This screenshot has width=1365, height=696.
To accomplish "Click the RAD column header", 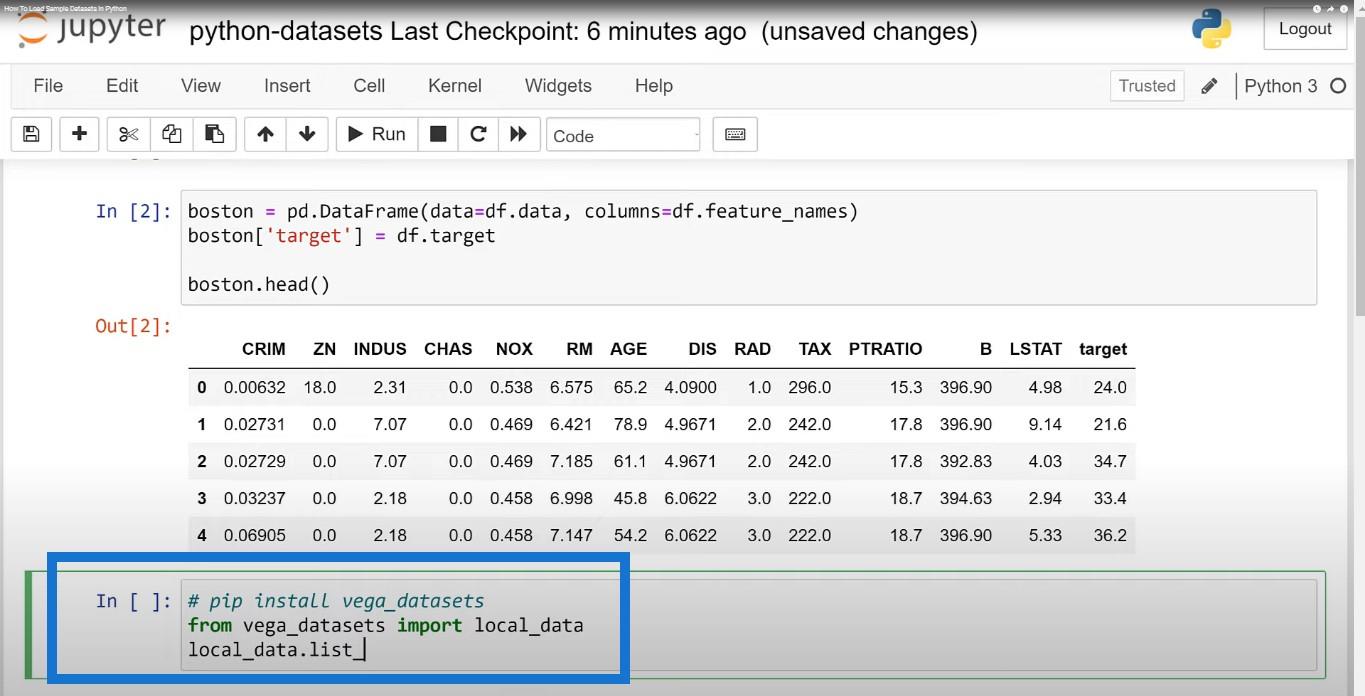I will pos(752,349).
